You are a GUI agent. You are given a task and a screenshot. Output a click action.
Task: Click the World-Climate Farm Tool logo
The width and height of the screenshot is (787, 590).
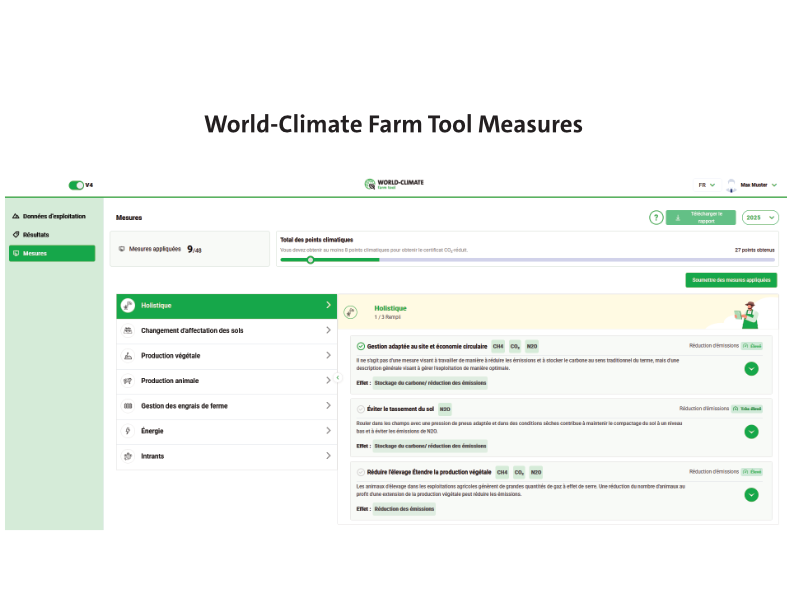tap(394, 185)
